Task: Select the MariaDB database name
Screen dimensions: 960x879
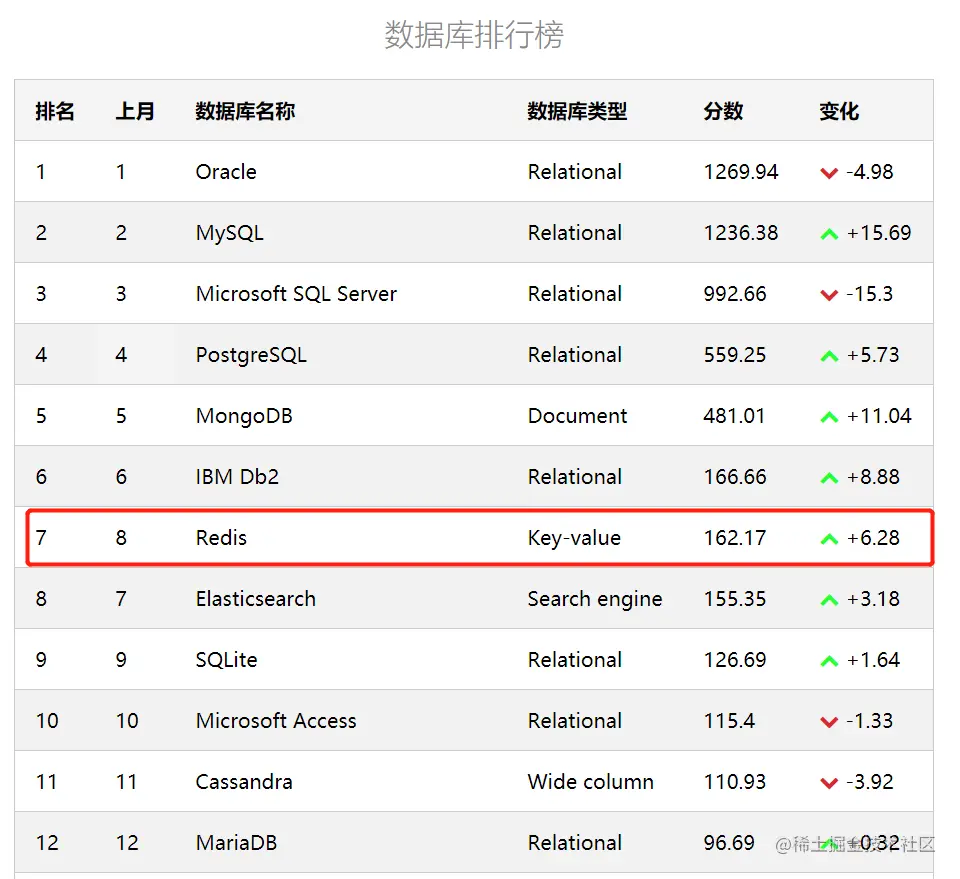Action: click(236, 843)
